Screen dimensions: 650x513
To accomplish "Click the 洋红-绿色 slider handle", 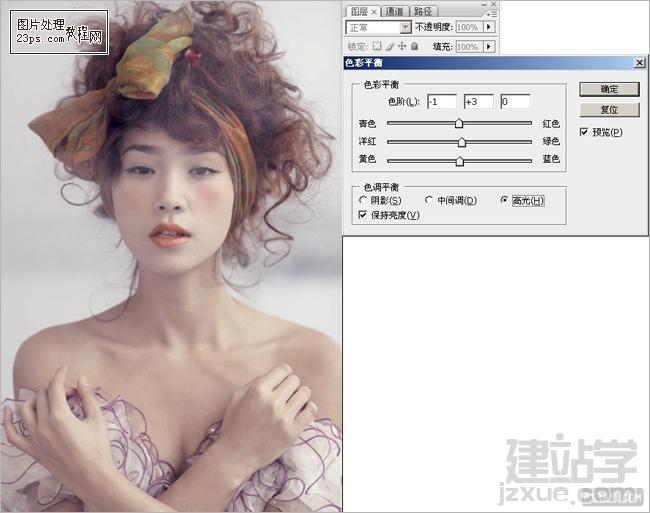I will (462, 142).
